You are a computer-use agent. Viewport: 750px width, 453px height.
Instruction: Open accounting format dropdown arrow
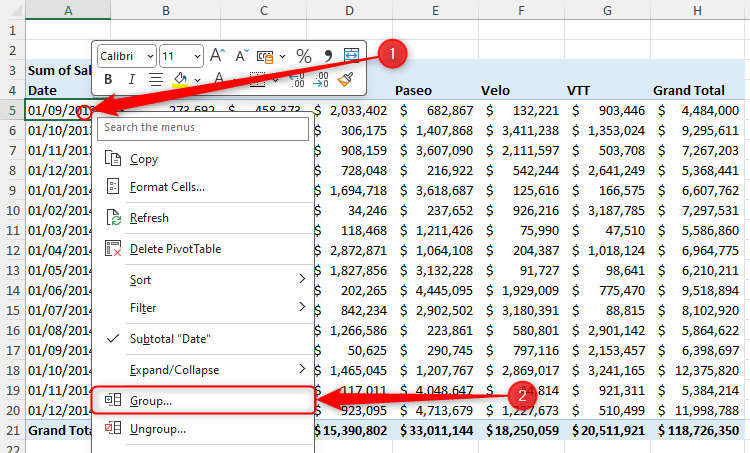tap(283, 56)
